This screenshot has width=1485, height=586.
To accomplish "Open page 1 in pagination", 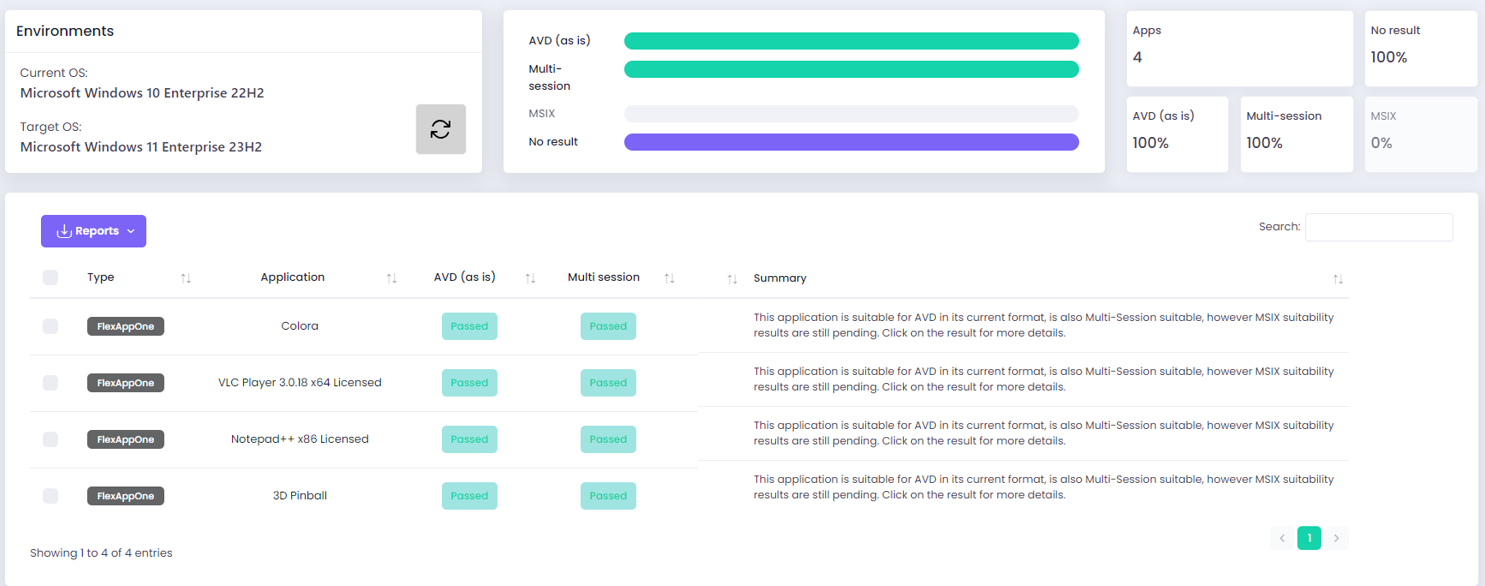I will [1309, 538].
